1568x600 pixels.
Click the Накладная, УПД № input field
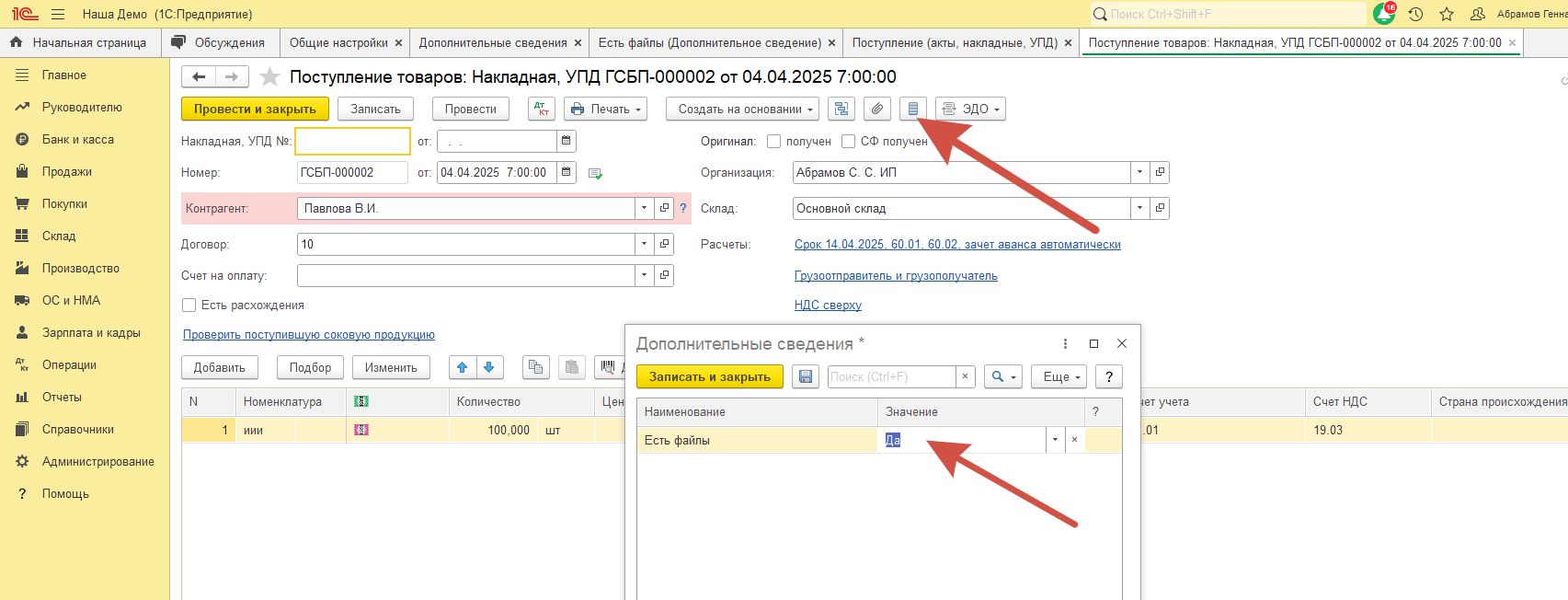(x=352, y=141)
